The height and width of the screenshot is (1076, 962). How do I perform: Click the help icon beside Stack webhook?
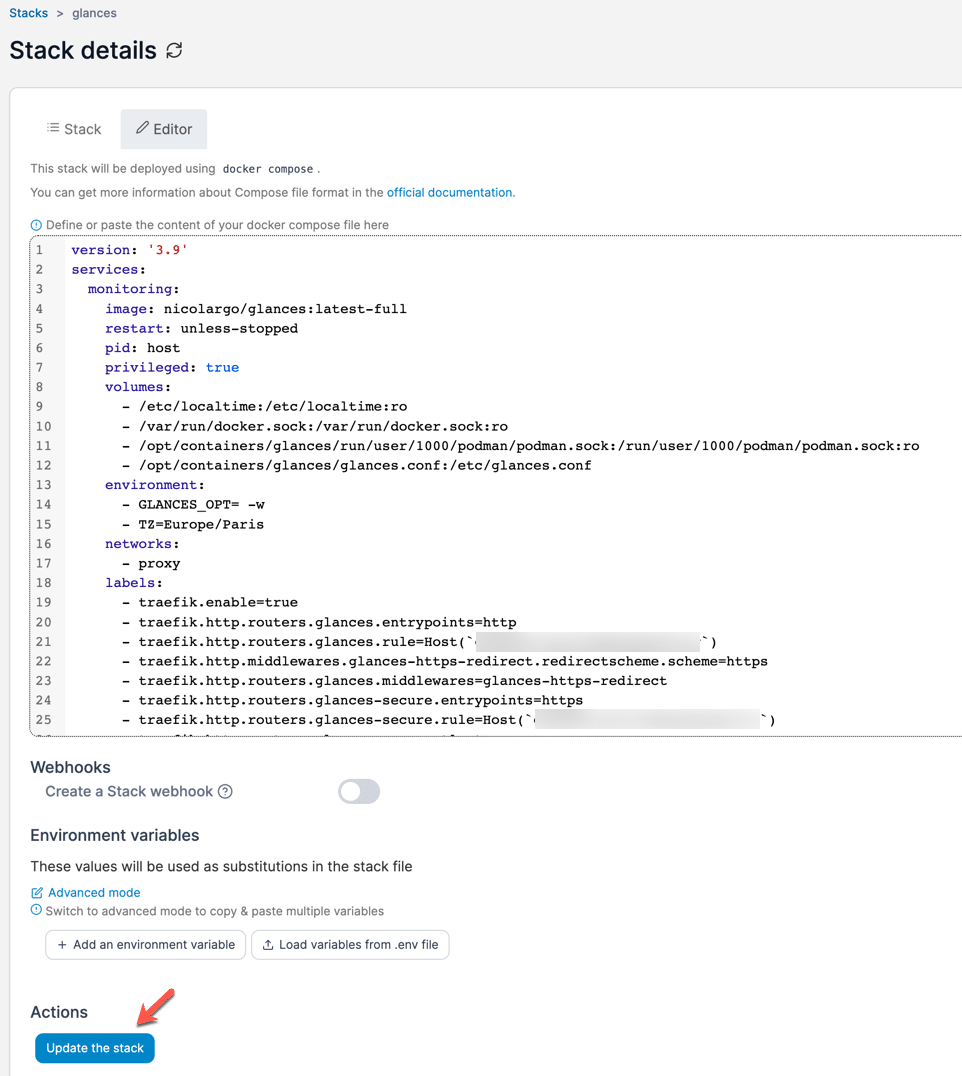(x=225, y=791)
